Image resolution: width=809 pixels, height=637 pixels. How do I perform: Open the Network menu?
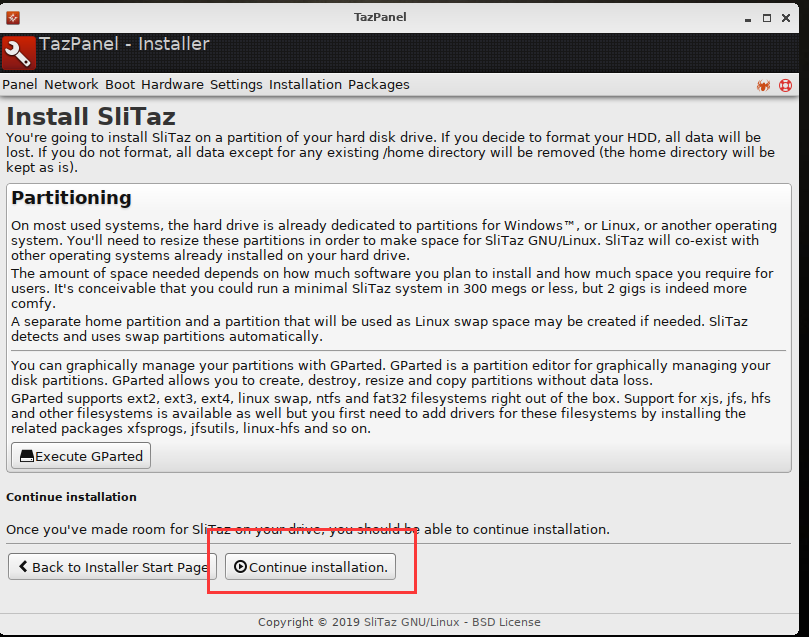[x=71, y=84]
